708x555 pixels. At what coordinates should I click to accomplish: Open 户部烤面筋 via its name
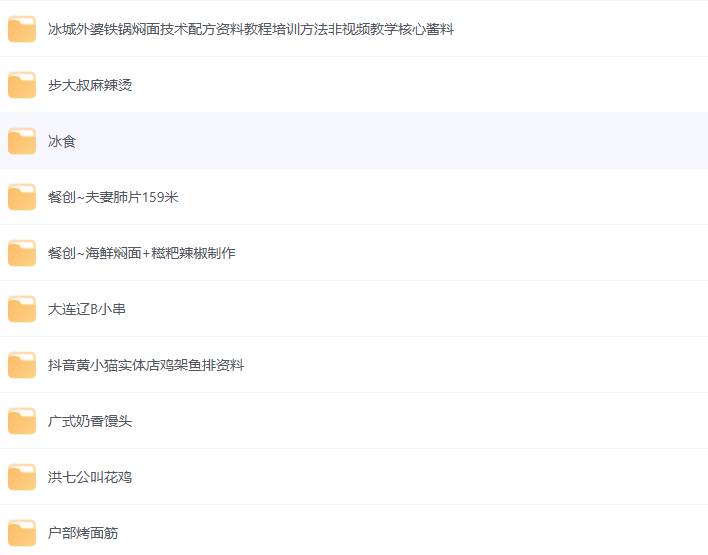tap(83, 534)
